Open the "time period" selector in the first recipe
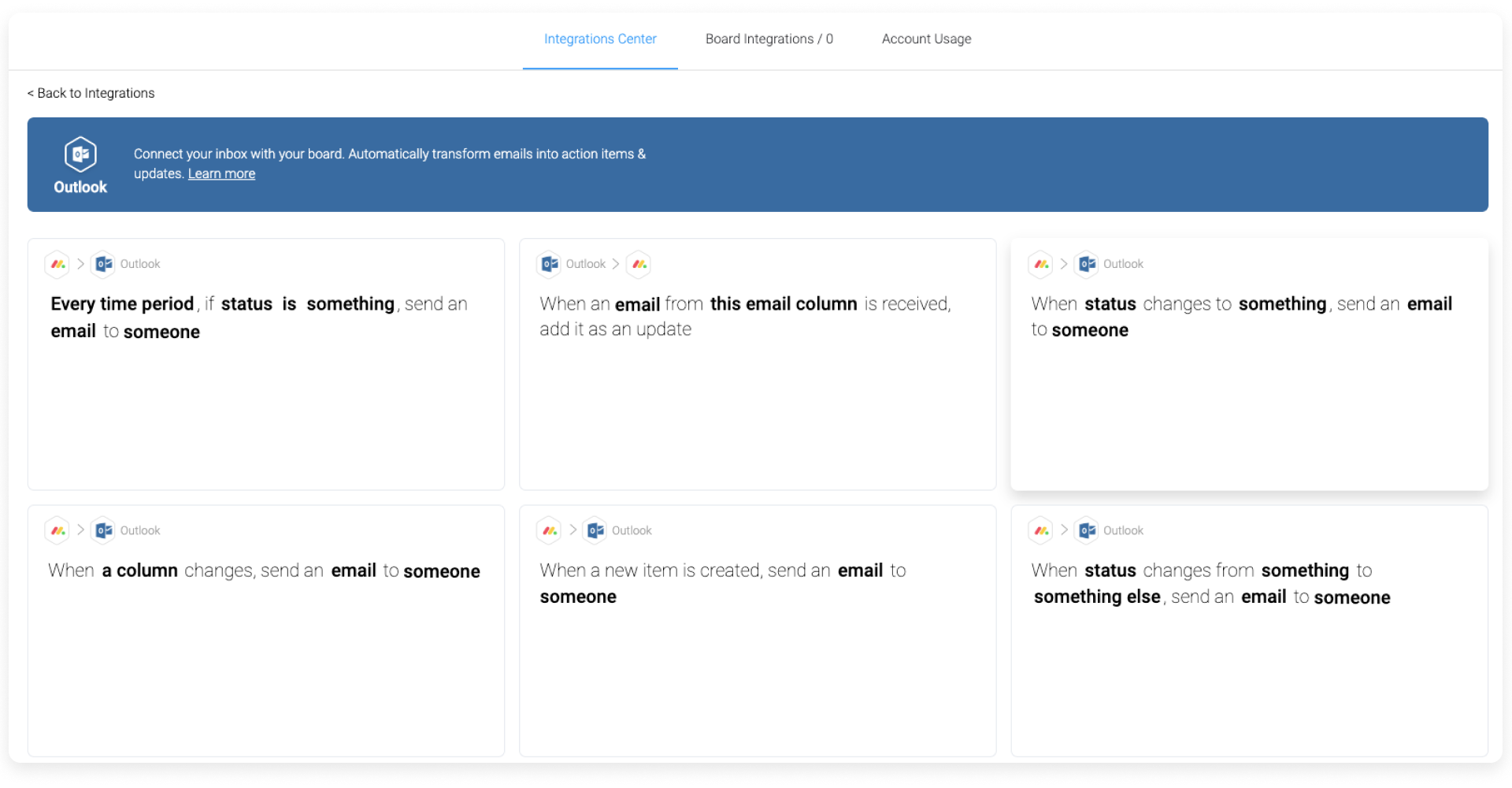Image resolution: width=1512 pixels, height=788 pixels. point(121,304)
